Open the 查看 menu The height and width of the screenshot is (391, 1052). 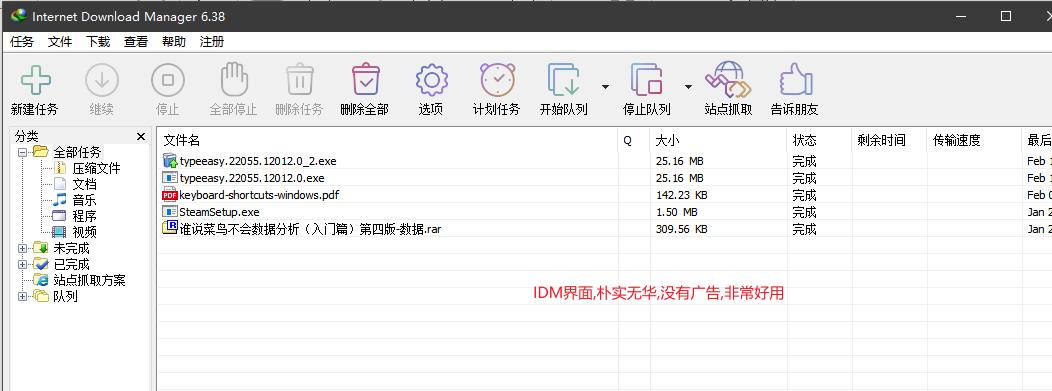136,42
